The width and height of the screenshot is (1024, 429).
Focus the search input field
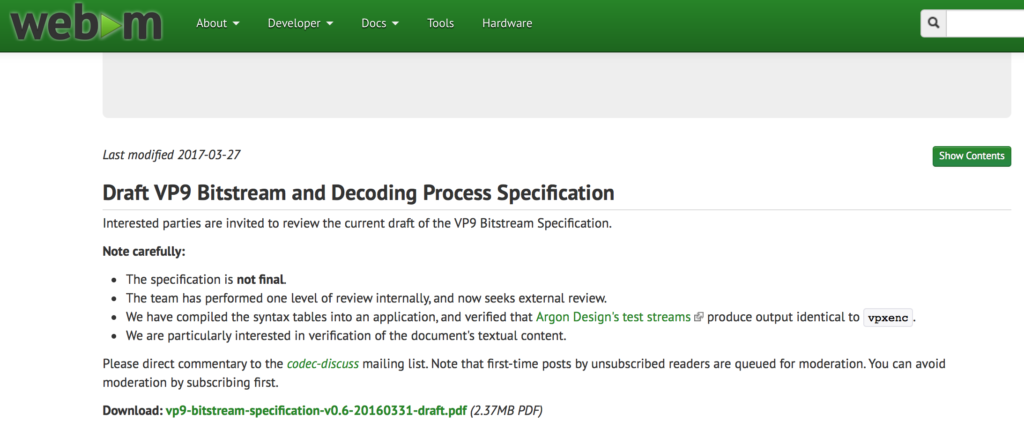[985, 24]
